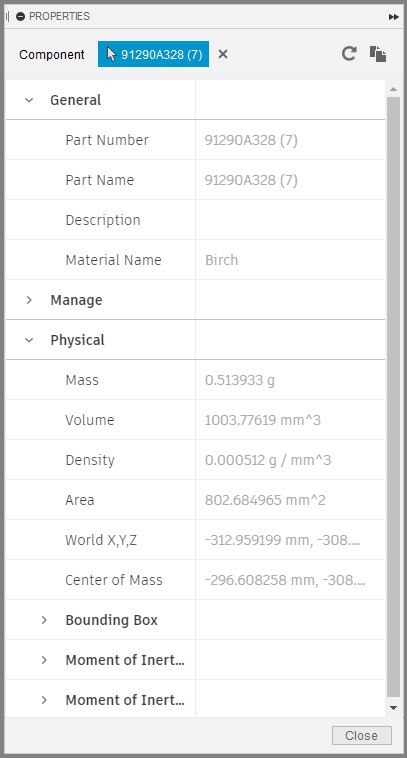Click the World X,Y,Z label
Viewport: 407px width, 758px height.
pyautogui.click(x=101, y=540)
